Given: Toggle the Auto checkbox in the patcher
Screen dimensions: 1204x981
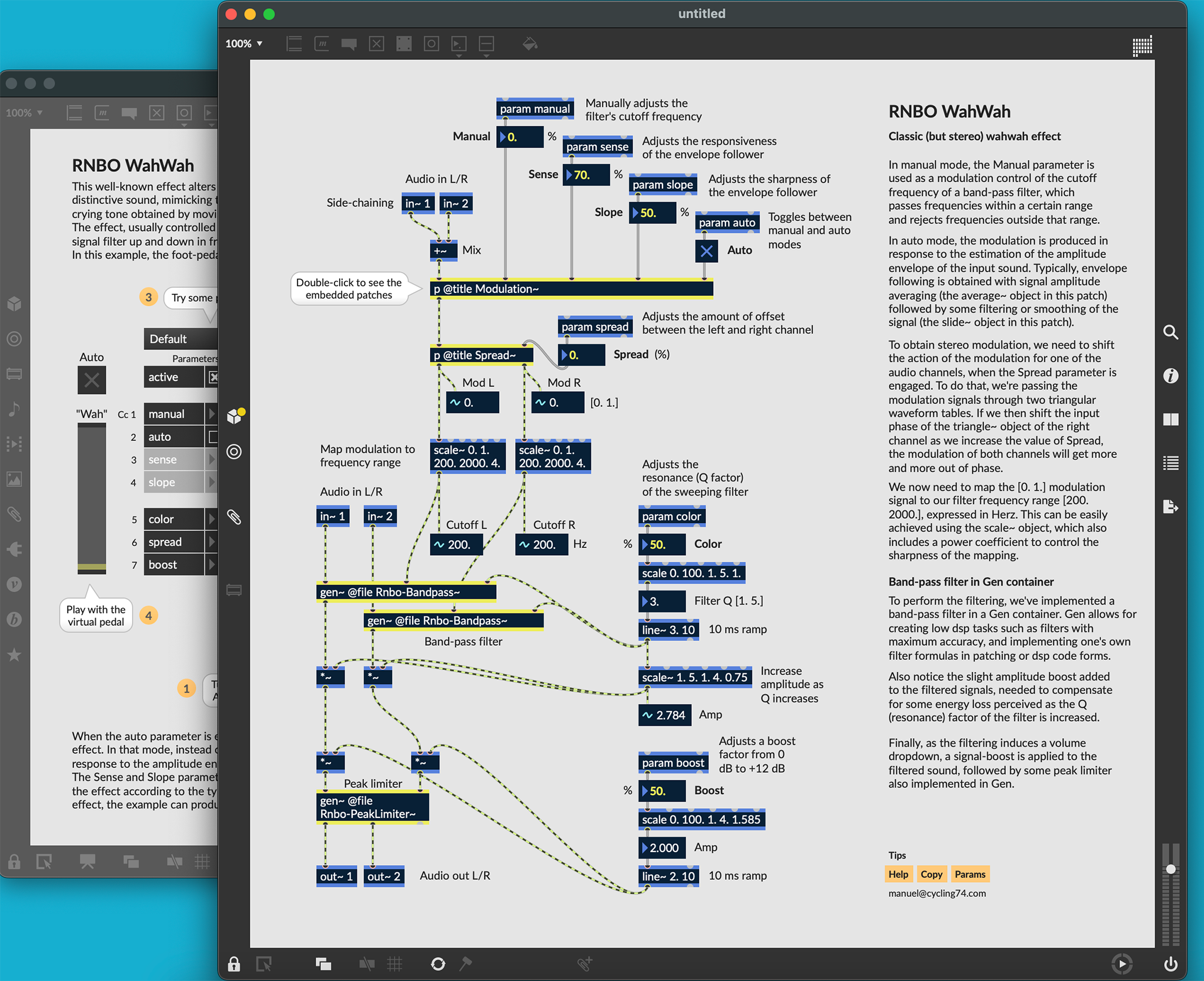Looking at the screenshot, I should coord(706,251).
